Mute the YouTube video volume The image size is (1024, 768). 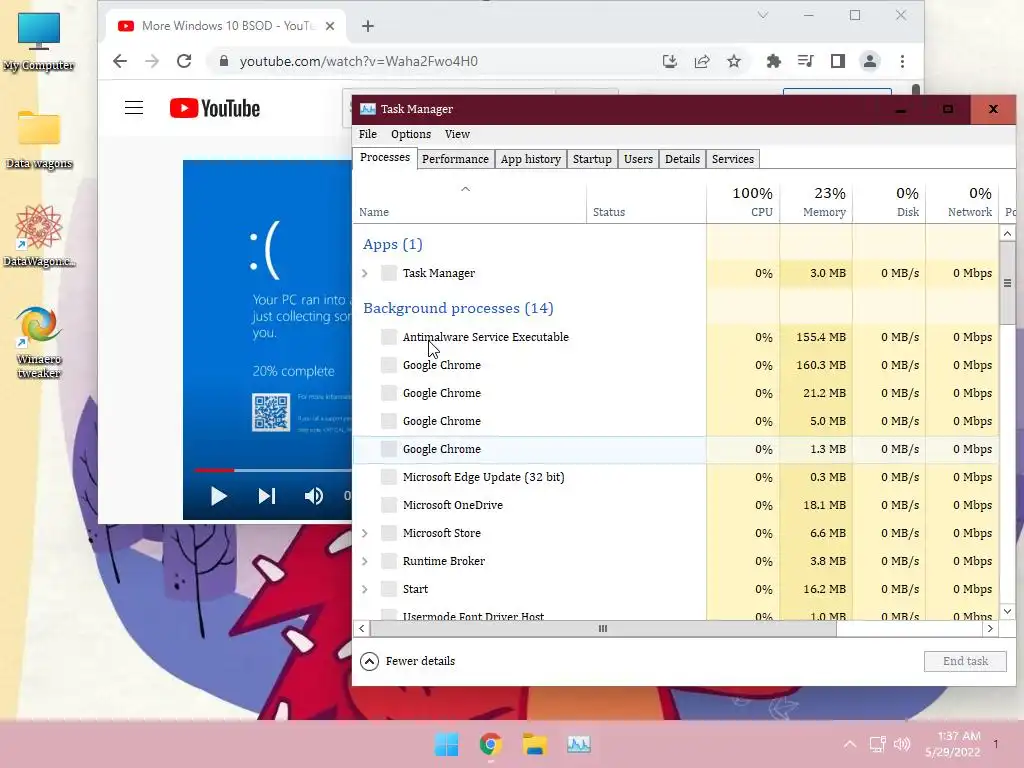tap(313, 496)
